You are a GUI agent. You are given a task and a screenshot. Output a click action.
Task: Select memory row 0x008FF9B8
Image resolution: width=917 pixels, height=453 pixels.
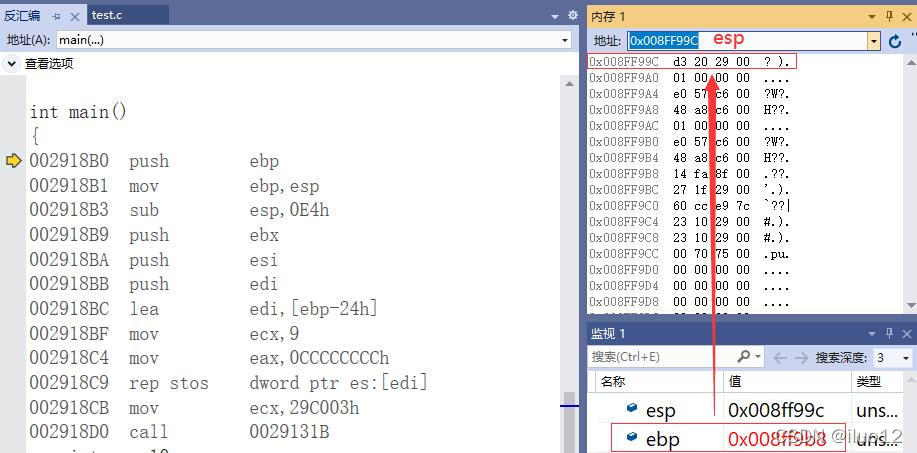(690, 174)
